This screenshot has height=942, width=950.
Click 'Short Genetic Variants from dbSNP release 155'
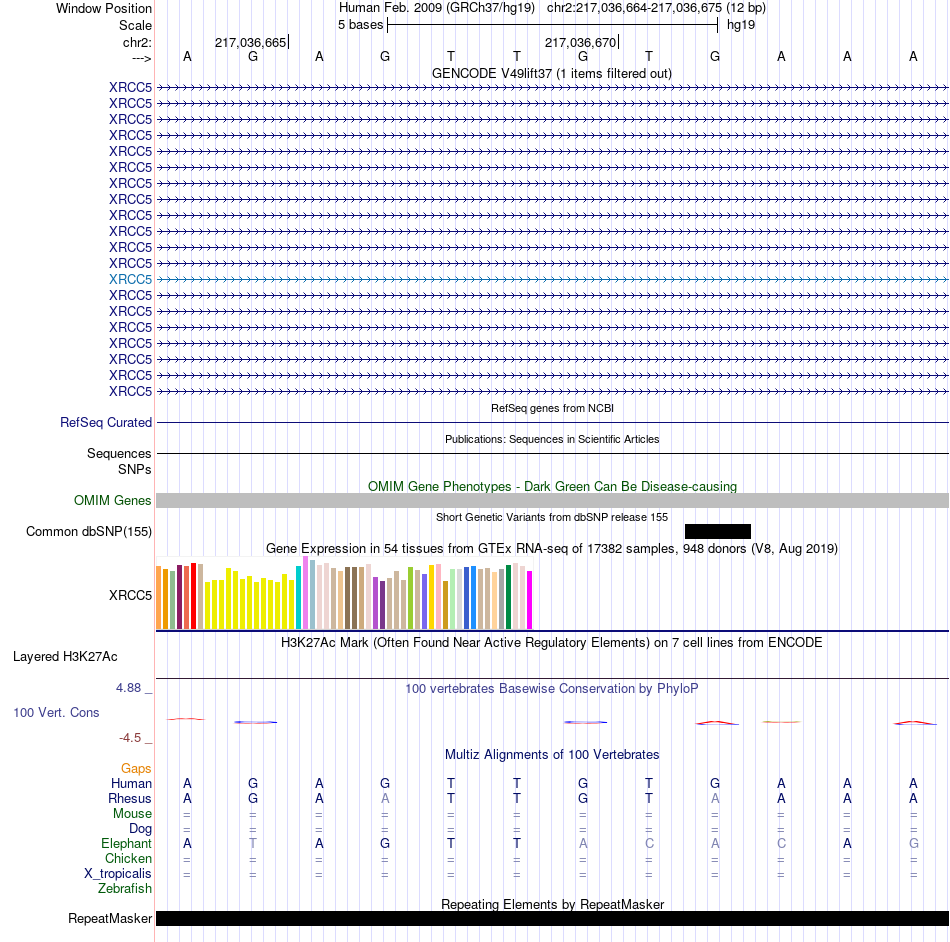point(552,517)
